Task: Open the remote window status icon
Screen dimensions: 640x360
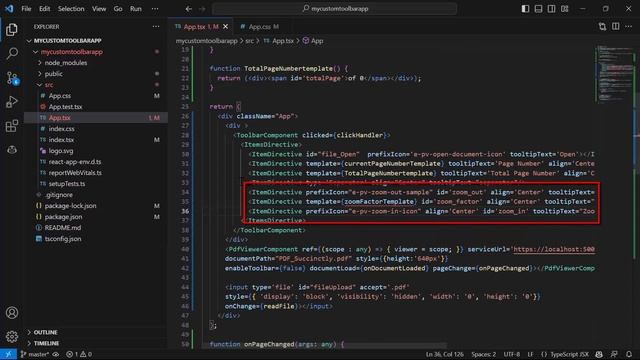Action: 8,354
